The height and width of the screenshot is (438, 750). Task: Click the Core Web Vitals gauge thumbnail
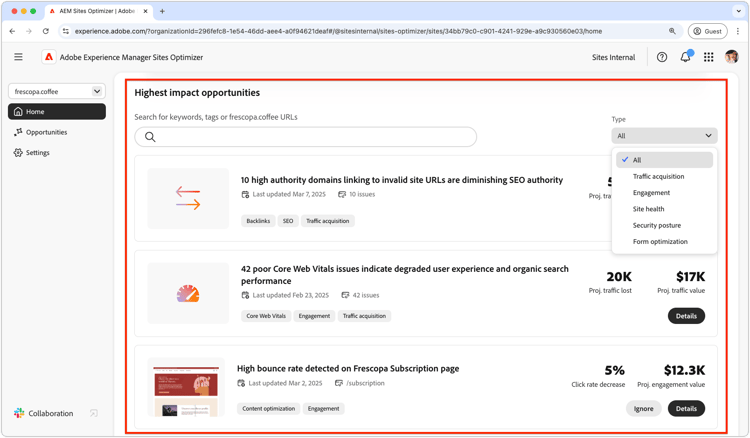tap(188, 293)
